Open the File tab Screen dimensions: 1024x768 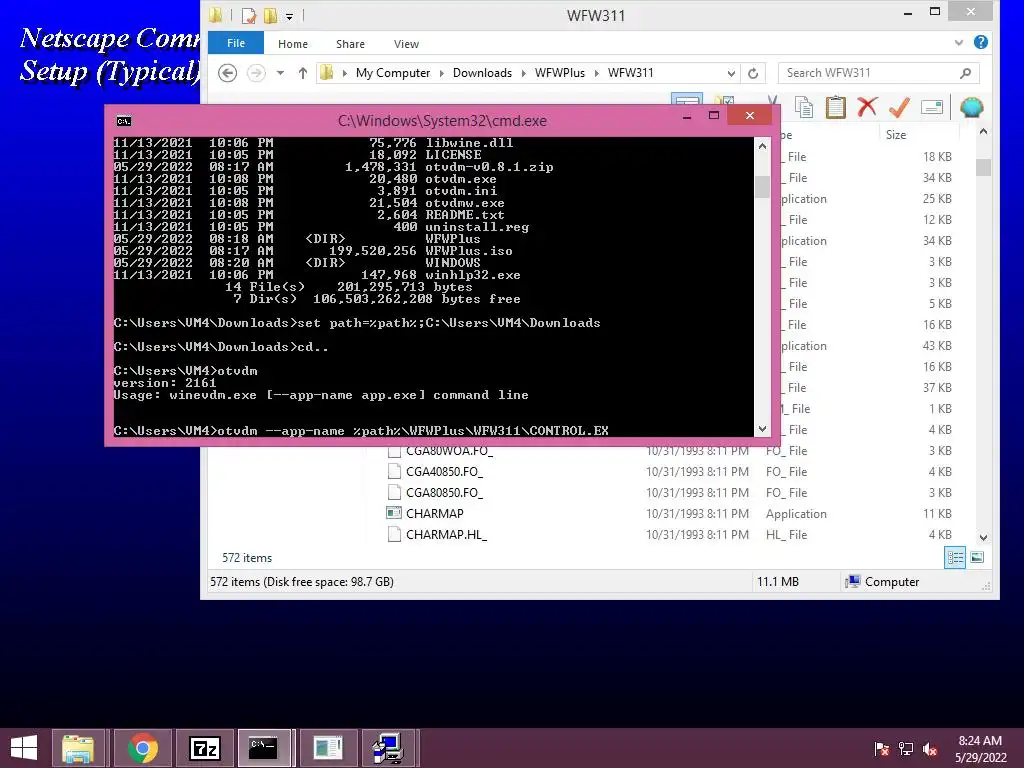pos(236,43)
